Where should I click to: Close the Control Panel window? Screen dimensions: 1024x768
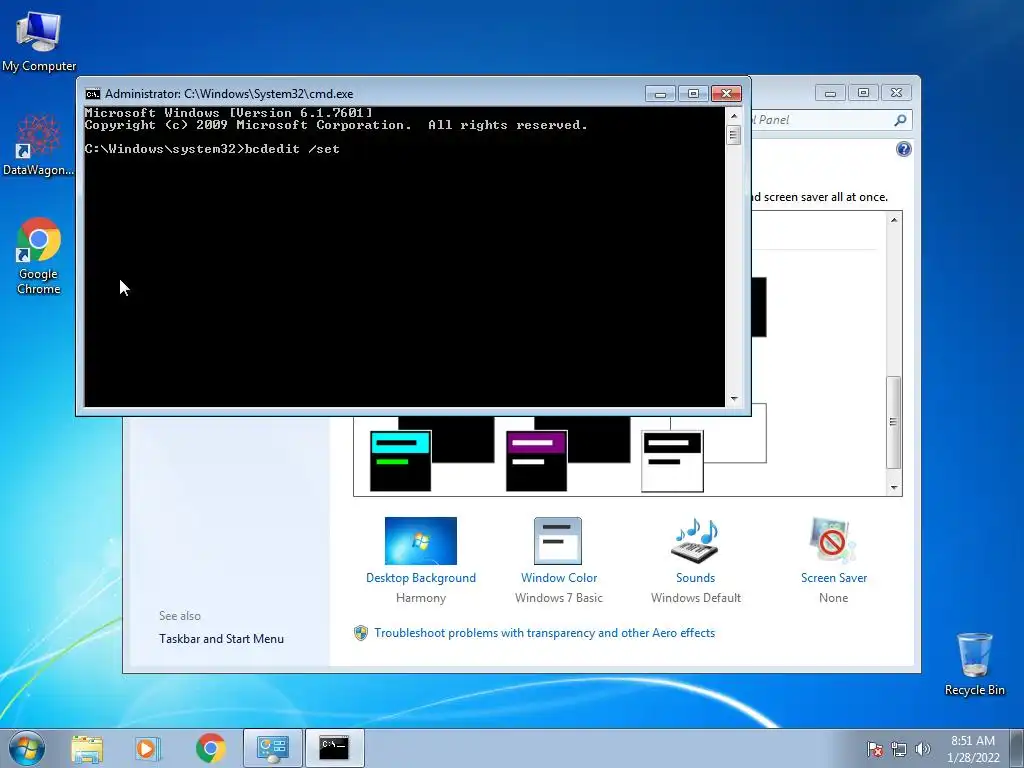(896, 93)
